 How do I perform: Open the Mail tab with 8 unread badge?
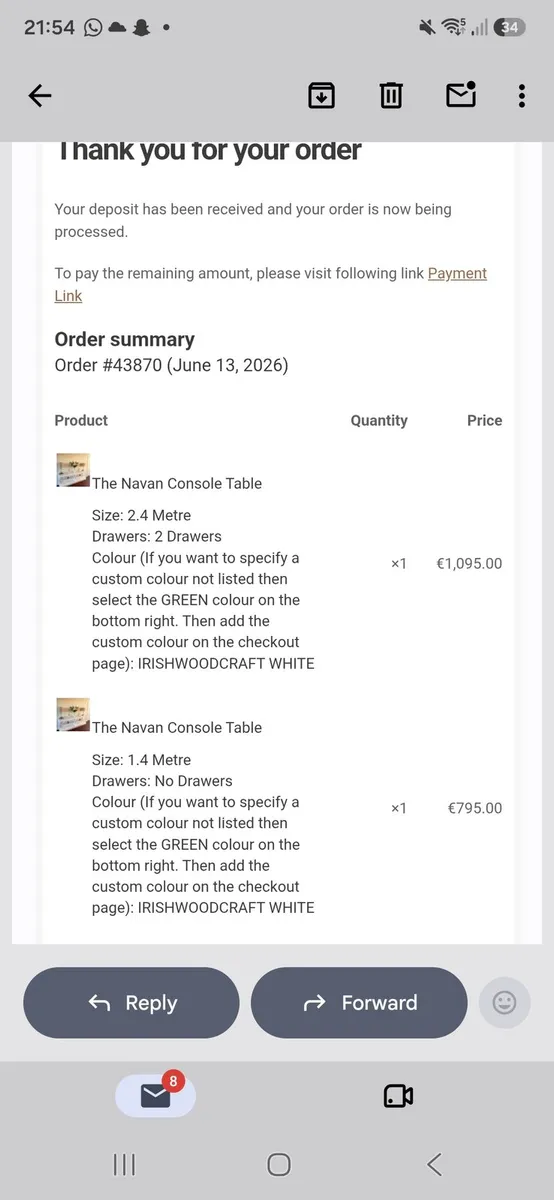click(156, 1095)
